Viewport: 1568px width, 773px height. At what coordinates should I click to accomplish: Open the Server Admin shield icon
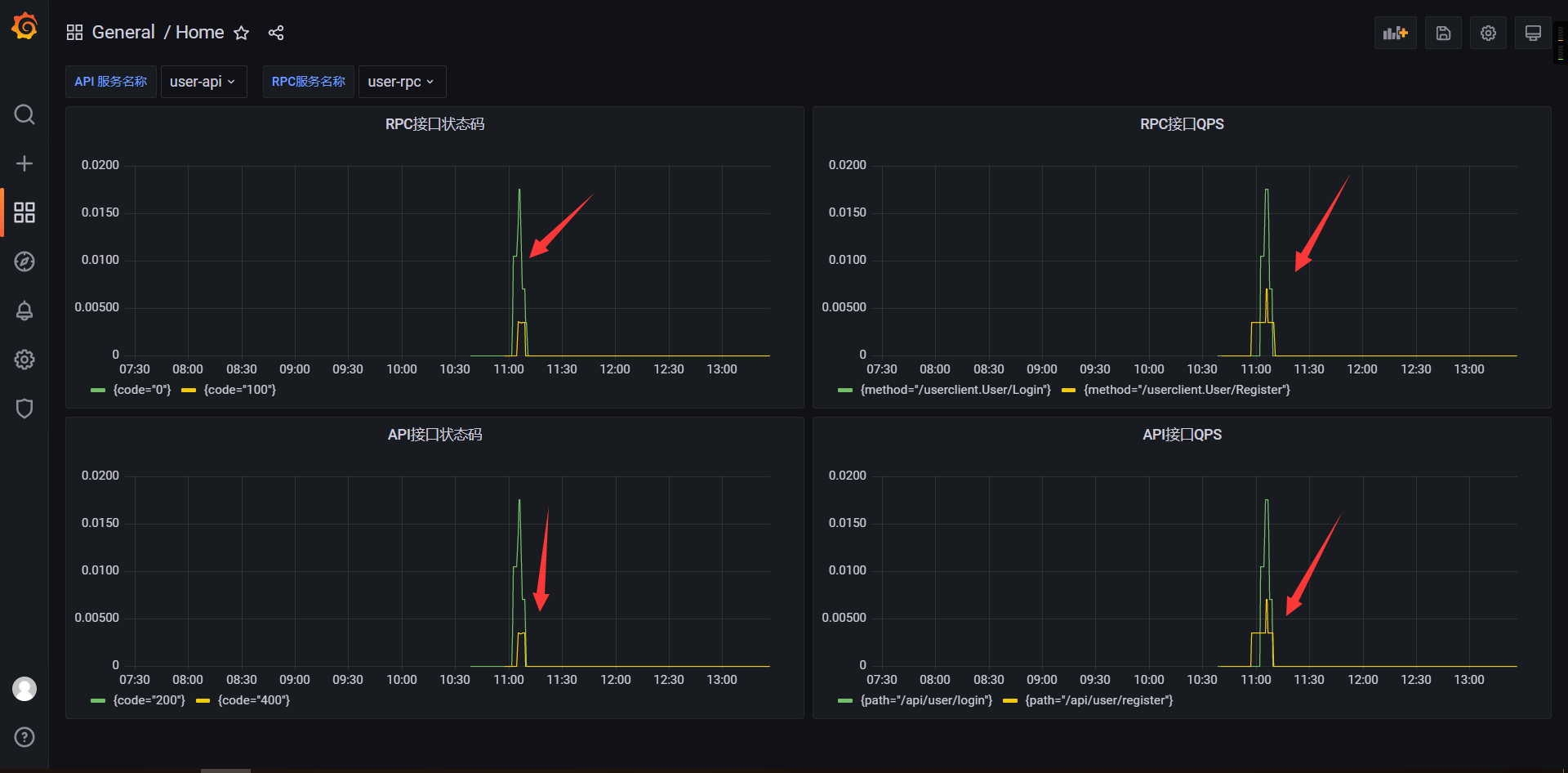tap(24, 409)
